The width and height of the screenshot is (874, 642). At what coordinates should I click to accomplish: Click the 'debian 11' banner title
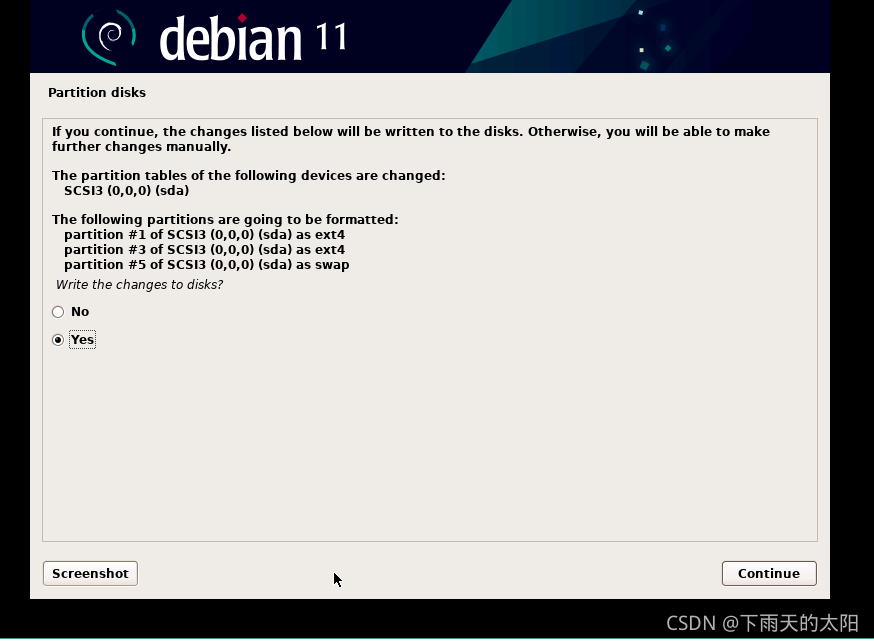tap(253, 38)
